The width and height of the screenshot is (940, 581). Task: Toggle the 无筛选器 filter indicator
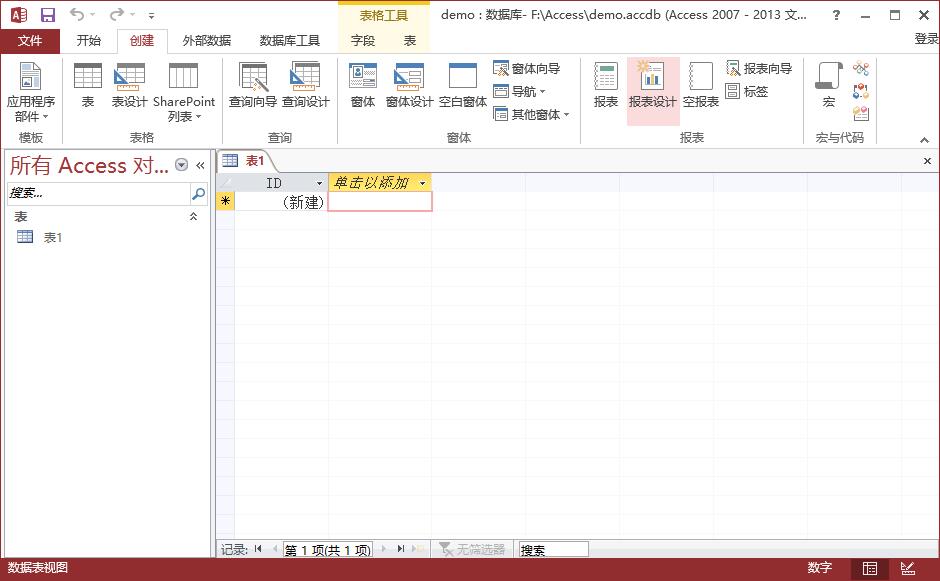click(x=472, y=549)
